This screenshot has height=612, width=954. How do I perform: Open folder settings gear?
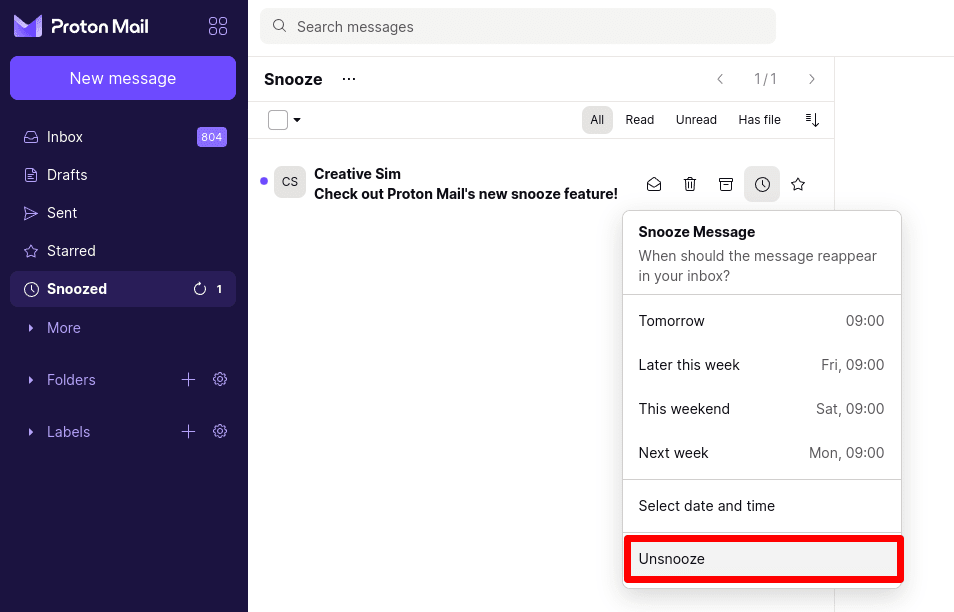tap(220, 380)
